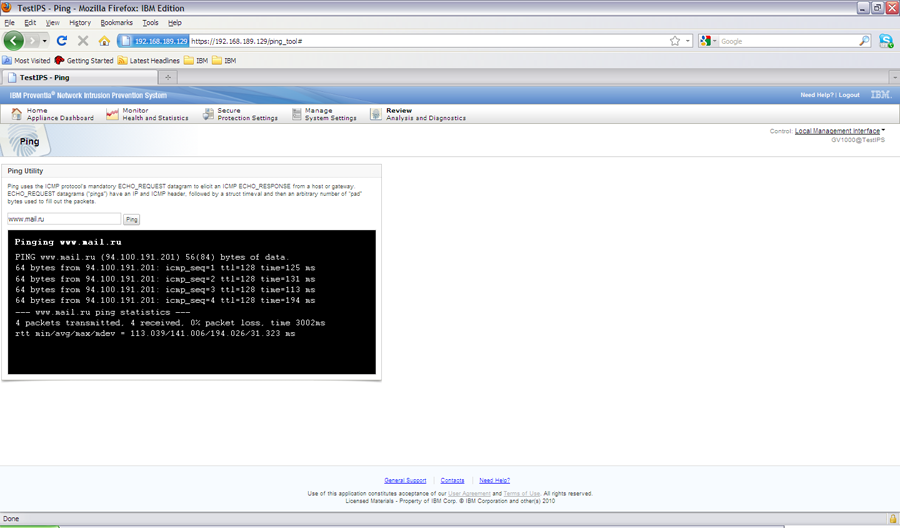Image resolution: width=900 pixels, height=528 pixels.
Task: Click the Contacts footer link
Action: tap(452, 480)
